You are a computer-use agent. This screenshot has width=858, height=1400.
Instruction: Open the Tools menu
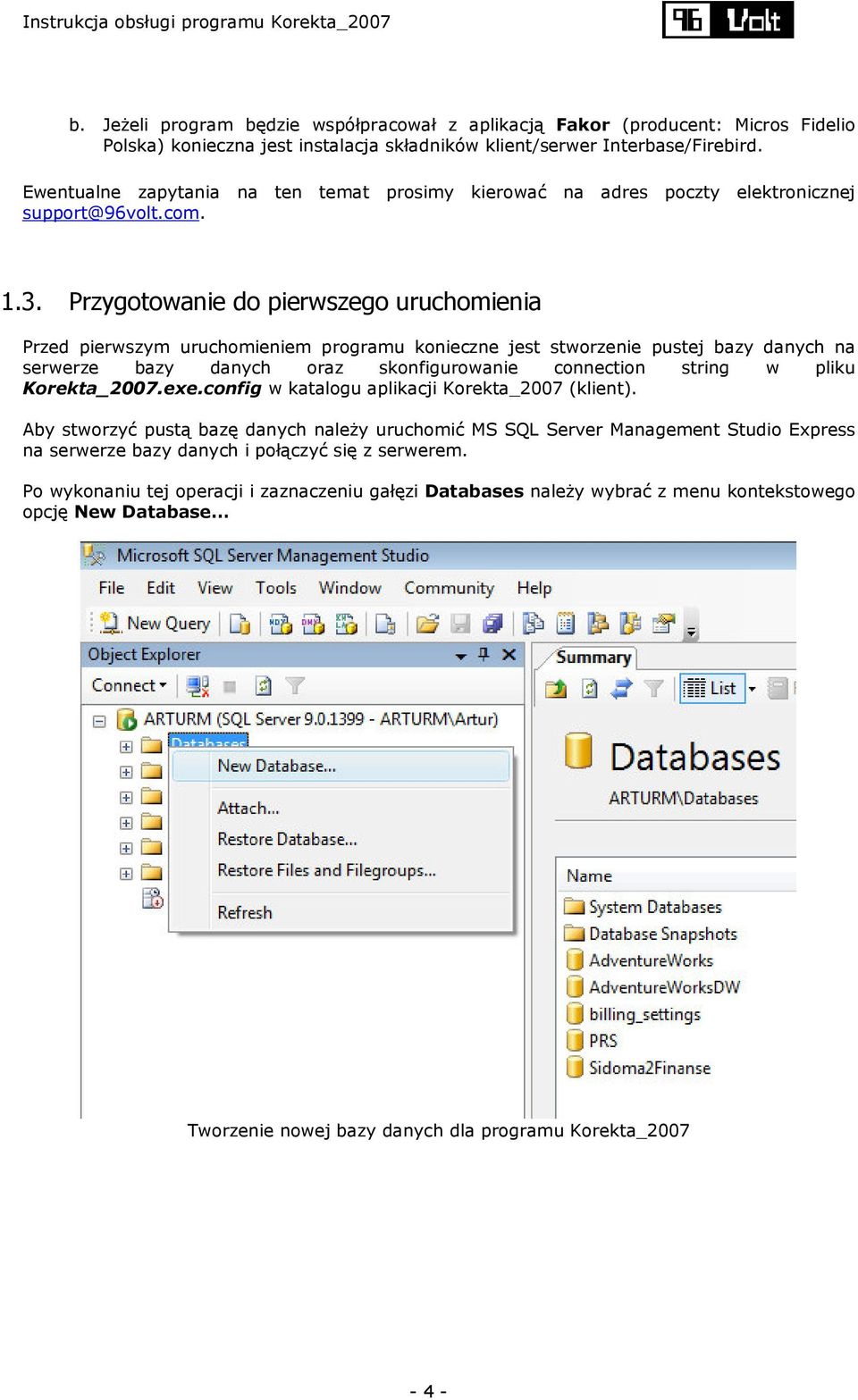(275, 588)
